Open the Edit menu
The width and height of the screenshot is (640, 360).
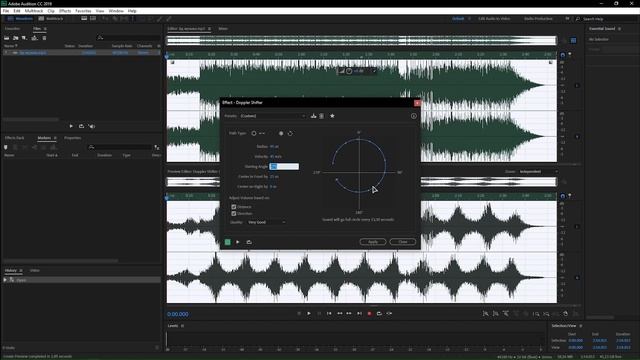click(x=17, y=11)
